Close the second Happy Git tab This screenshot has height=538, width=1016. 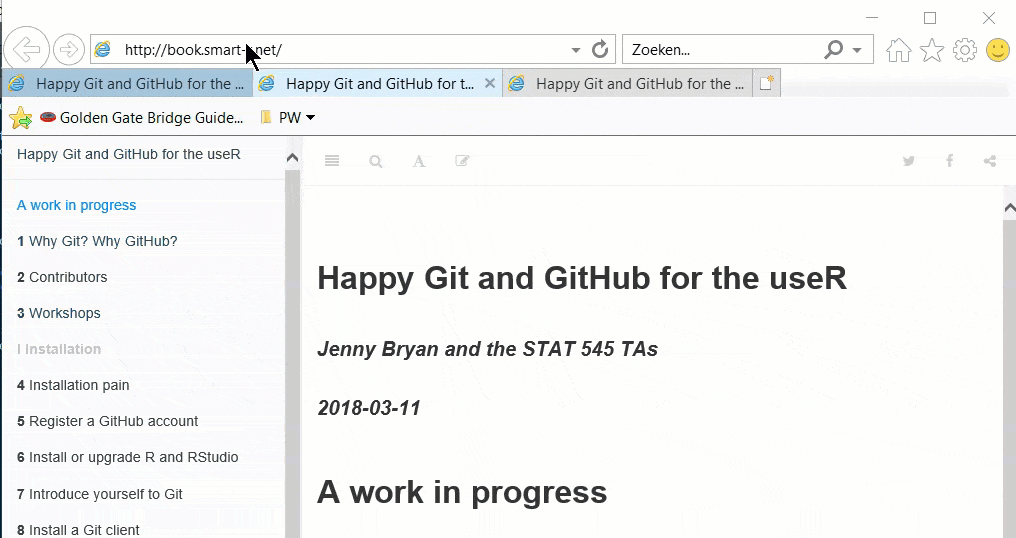[491, 83]
